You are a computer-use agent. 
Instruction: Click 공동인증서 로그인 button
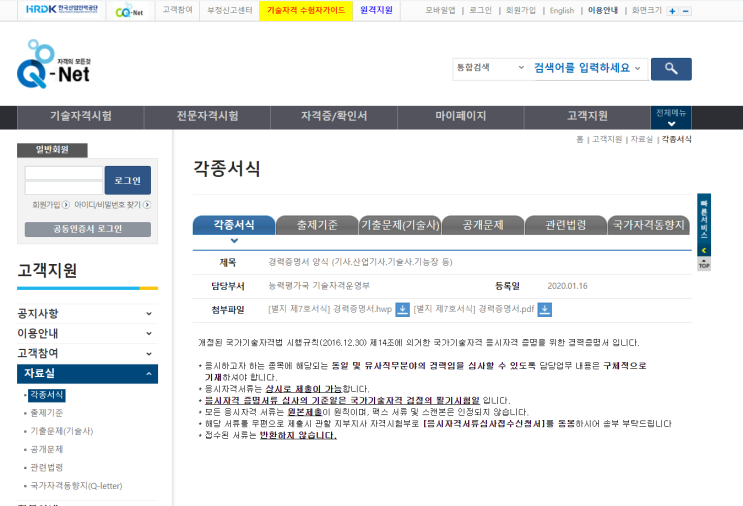pyautogui.click(x=88, y=229)
